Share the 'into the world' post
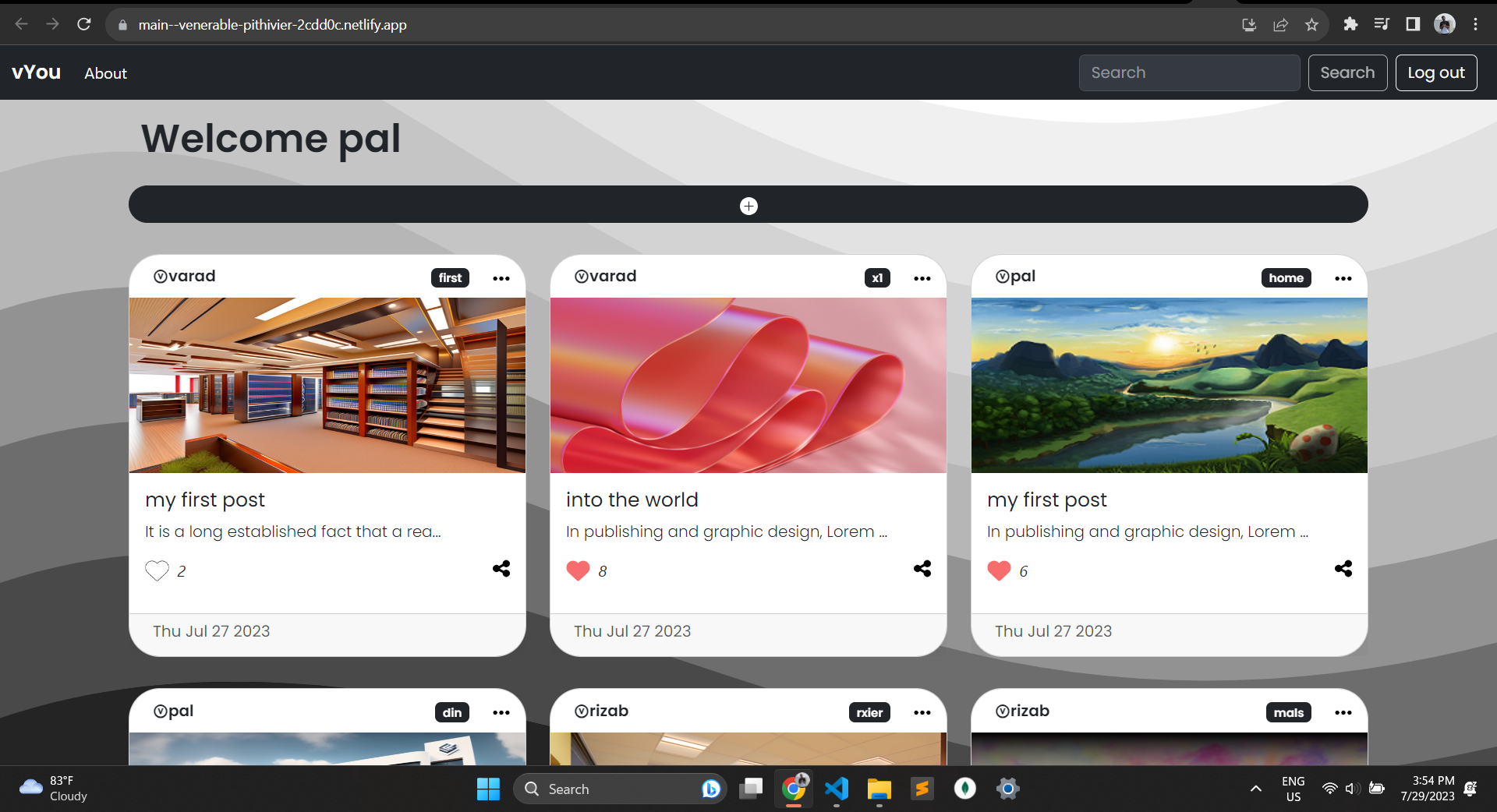The image size is (1497, 812). (x=922, y=569)
